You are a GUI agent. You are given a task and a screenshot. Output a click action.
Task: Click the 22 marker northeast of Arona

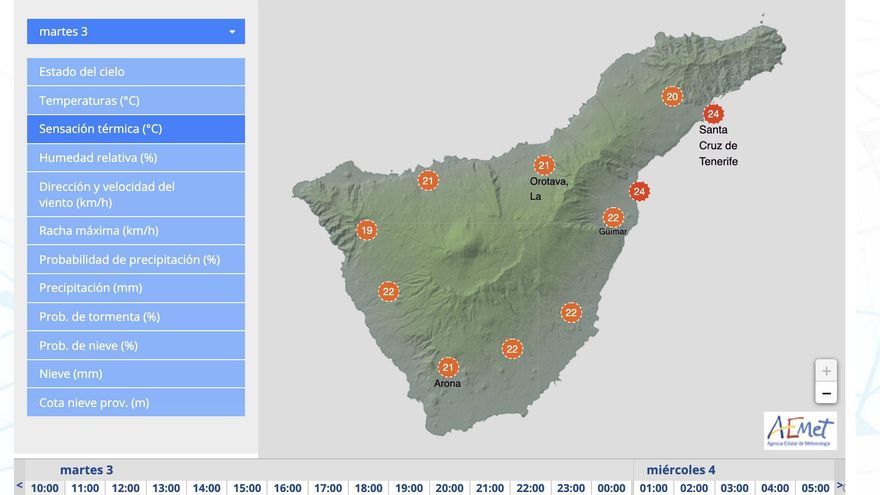[512, 349]
